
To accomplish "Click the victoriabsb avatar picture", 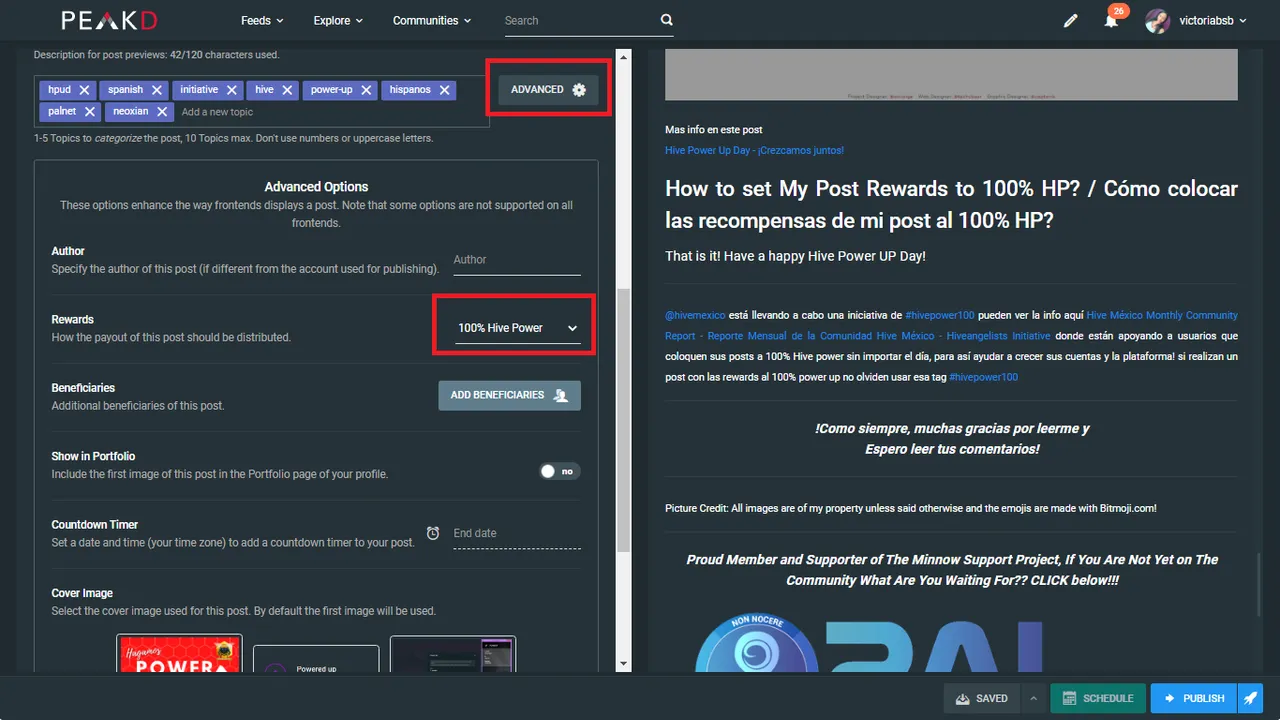I will [x=1157, y=20].
